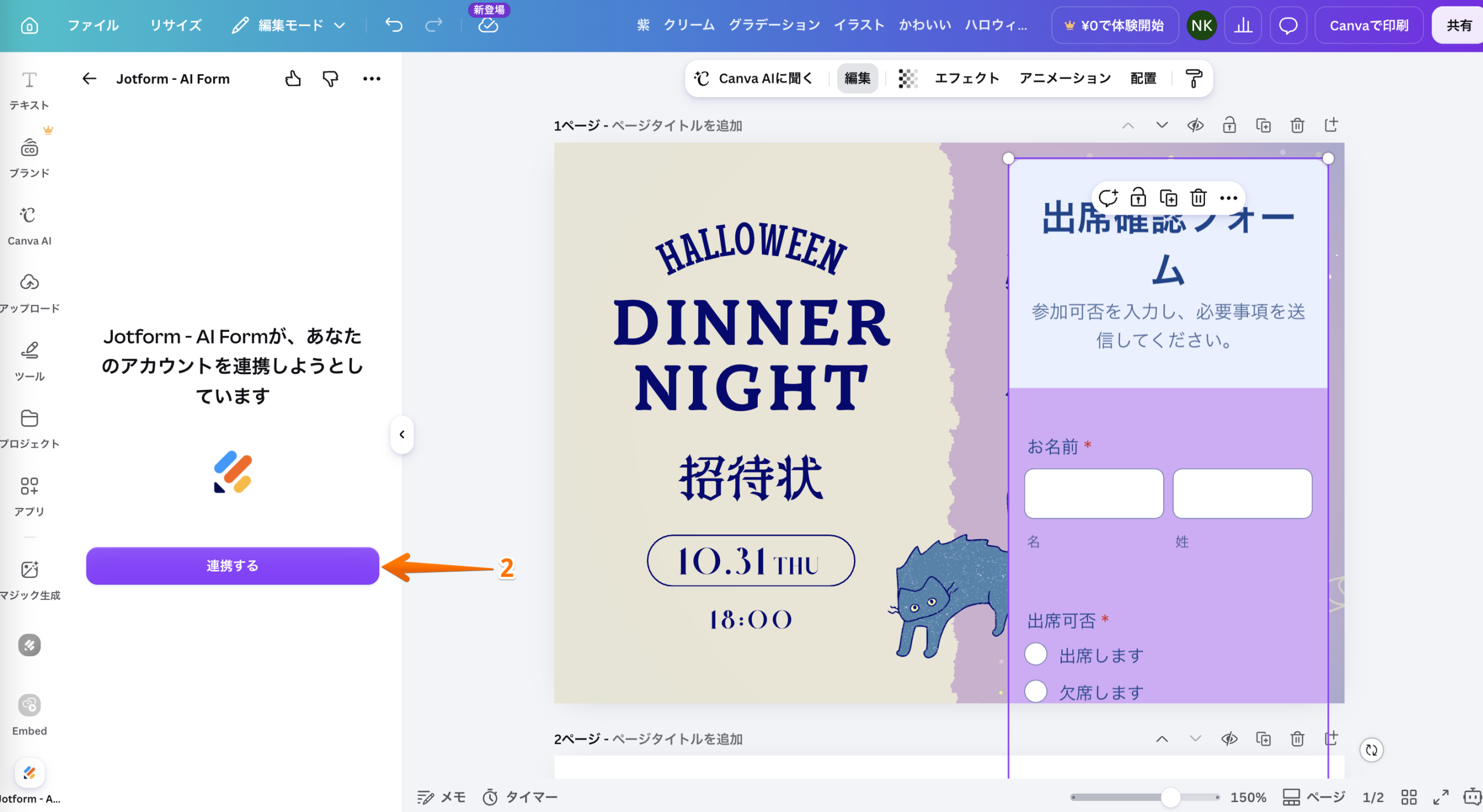Move page 1 down with chevron
The width and height of the screenshot is (1483, 812).
pyautogui.click(x=1161, y=125)
